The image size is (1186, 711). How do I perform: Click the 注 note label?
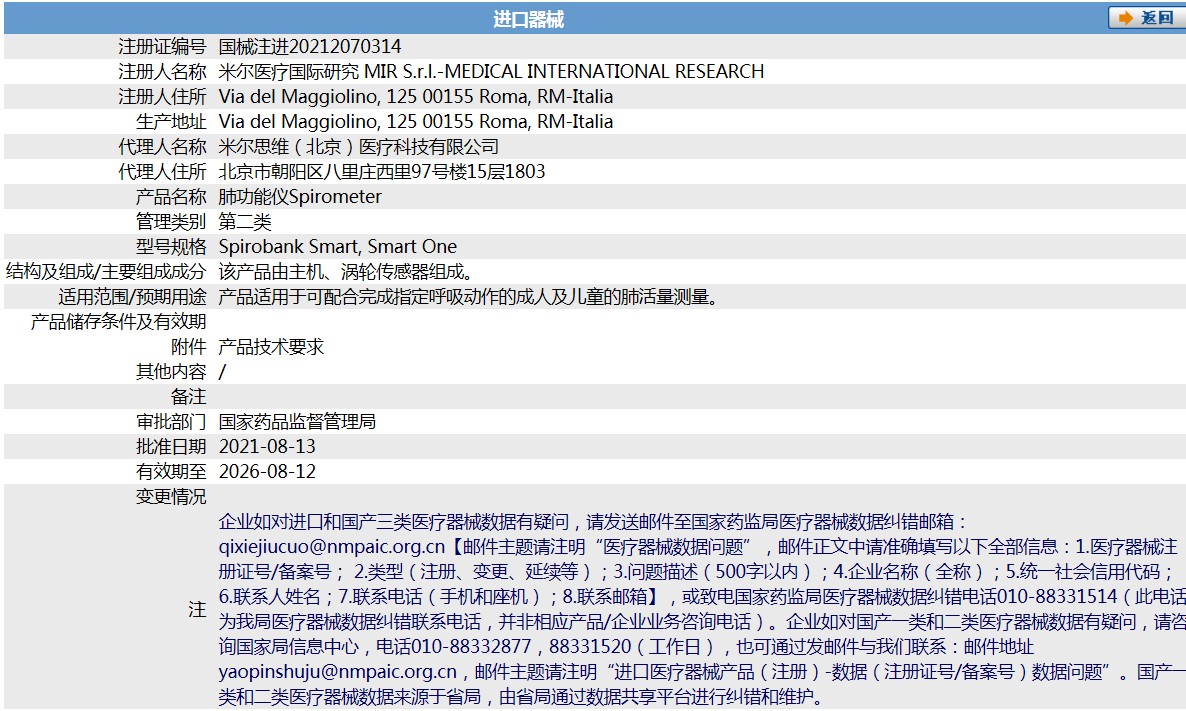click(x=197, y=610)
